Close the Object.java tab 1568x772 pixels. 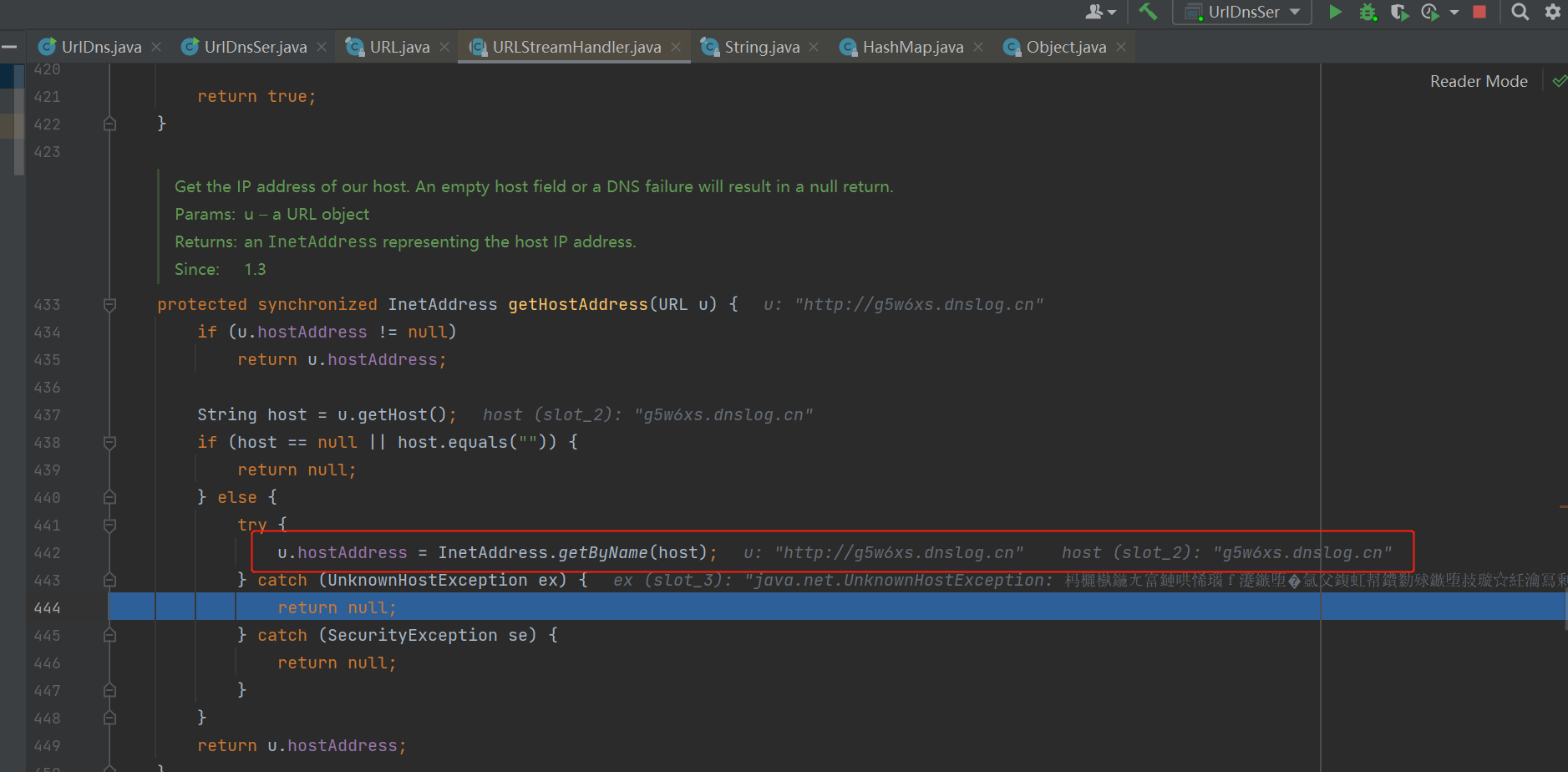click(1121, 48)
